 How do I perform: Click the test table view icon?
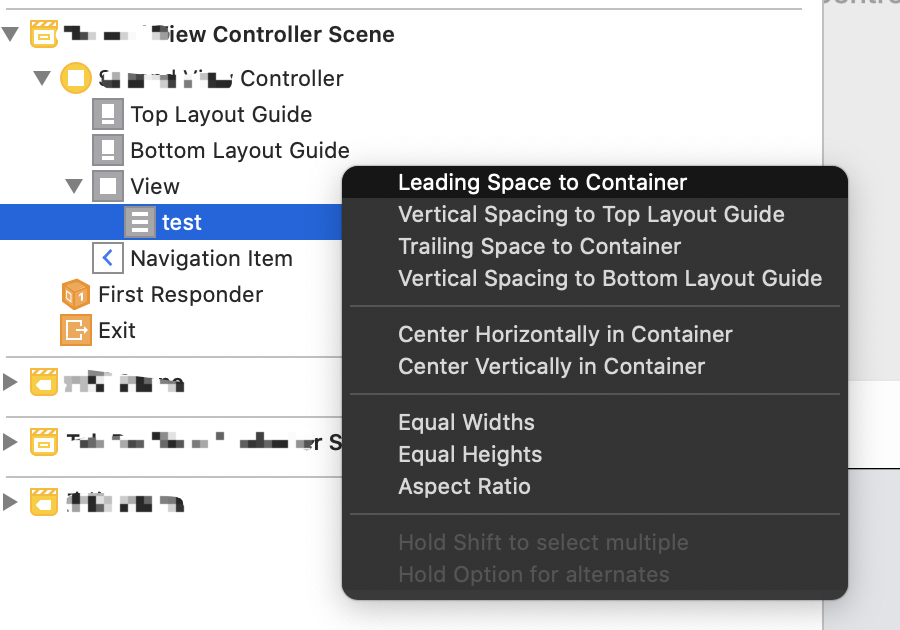click(x=140, y=222)
